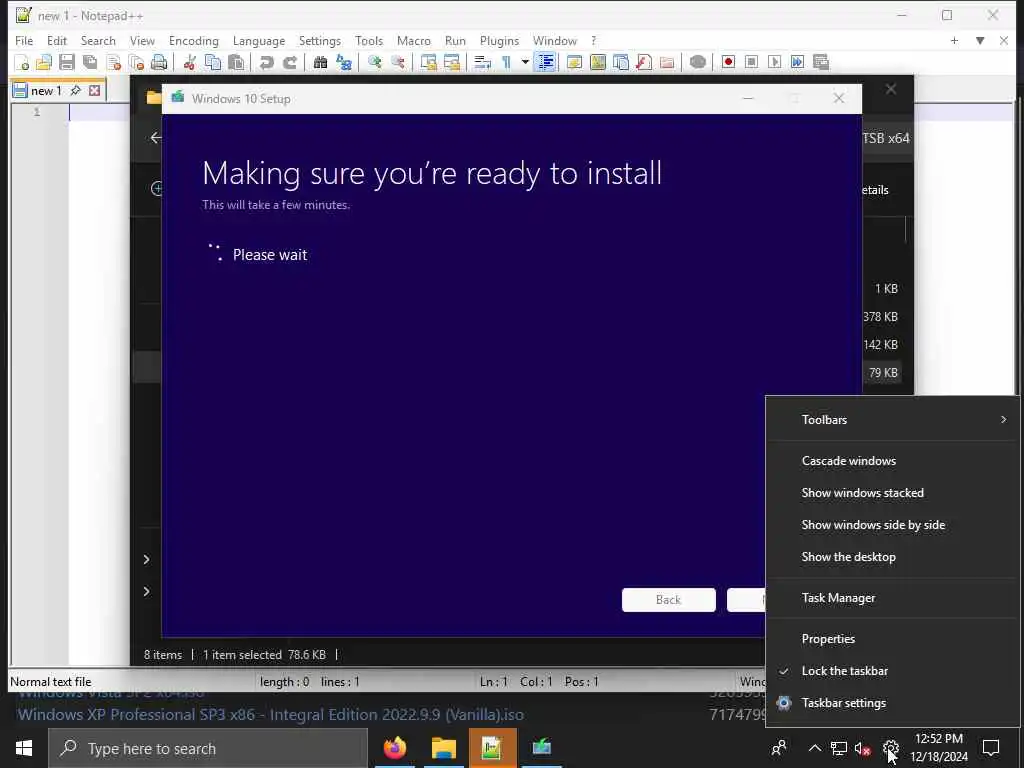The width and height of the screenshot is (1024, 768).
Task: Toggle the highlighted Indent guide icon
Action: [545, 63]
